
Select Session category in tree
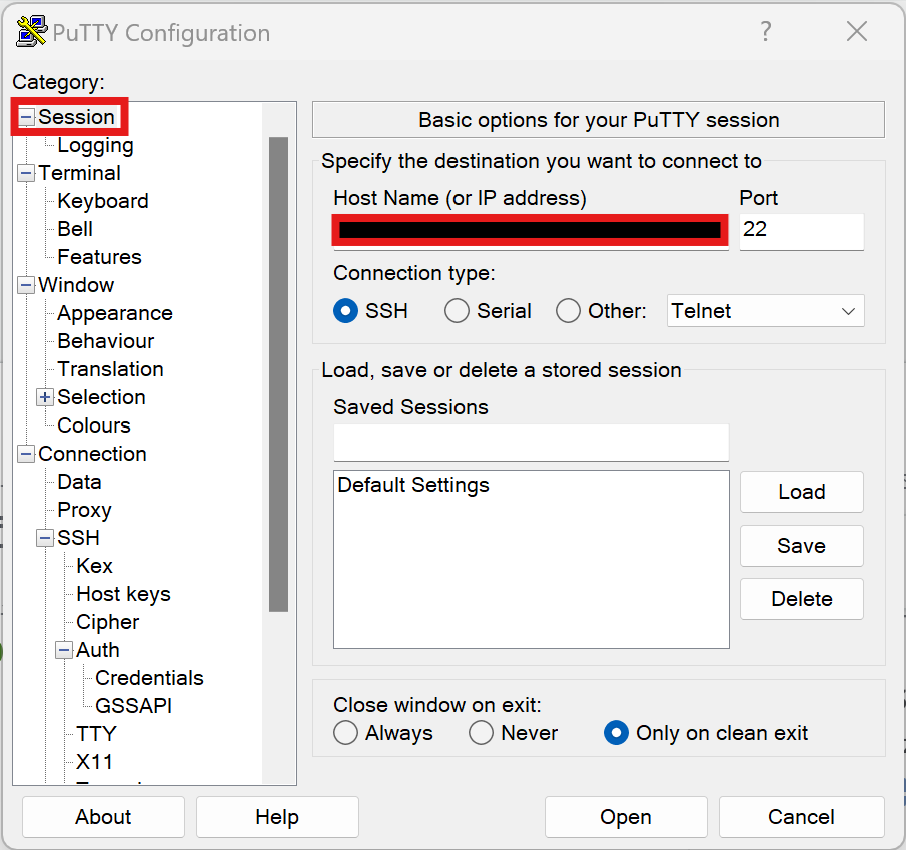click(76, 117)
